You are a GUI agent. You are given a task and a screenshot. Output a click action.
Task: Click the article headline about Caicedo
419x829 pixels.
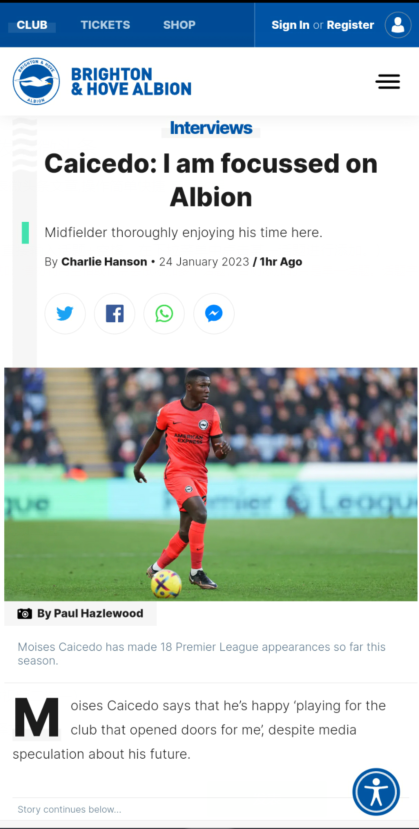211,180
